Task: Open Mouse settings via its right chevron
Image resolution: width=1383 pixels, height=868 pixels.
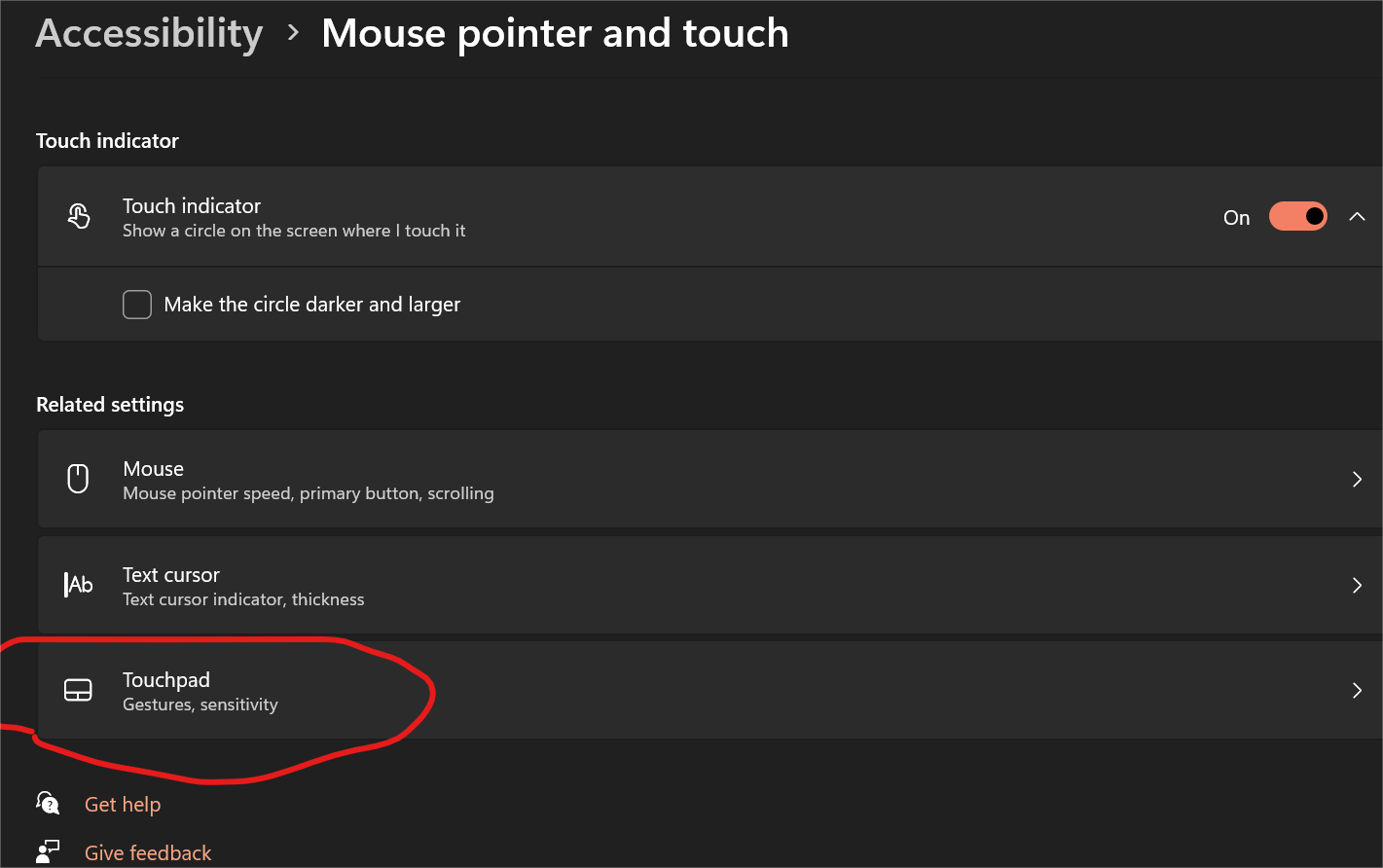Action: coord(1357,479)
